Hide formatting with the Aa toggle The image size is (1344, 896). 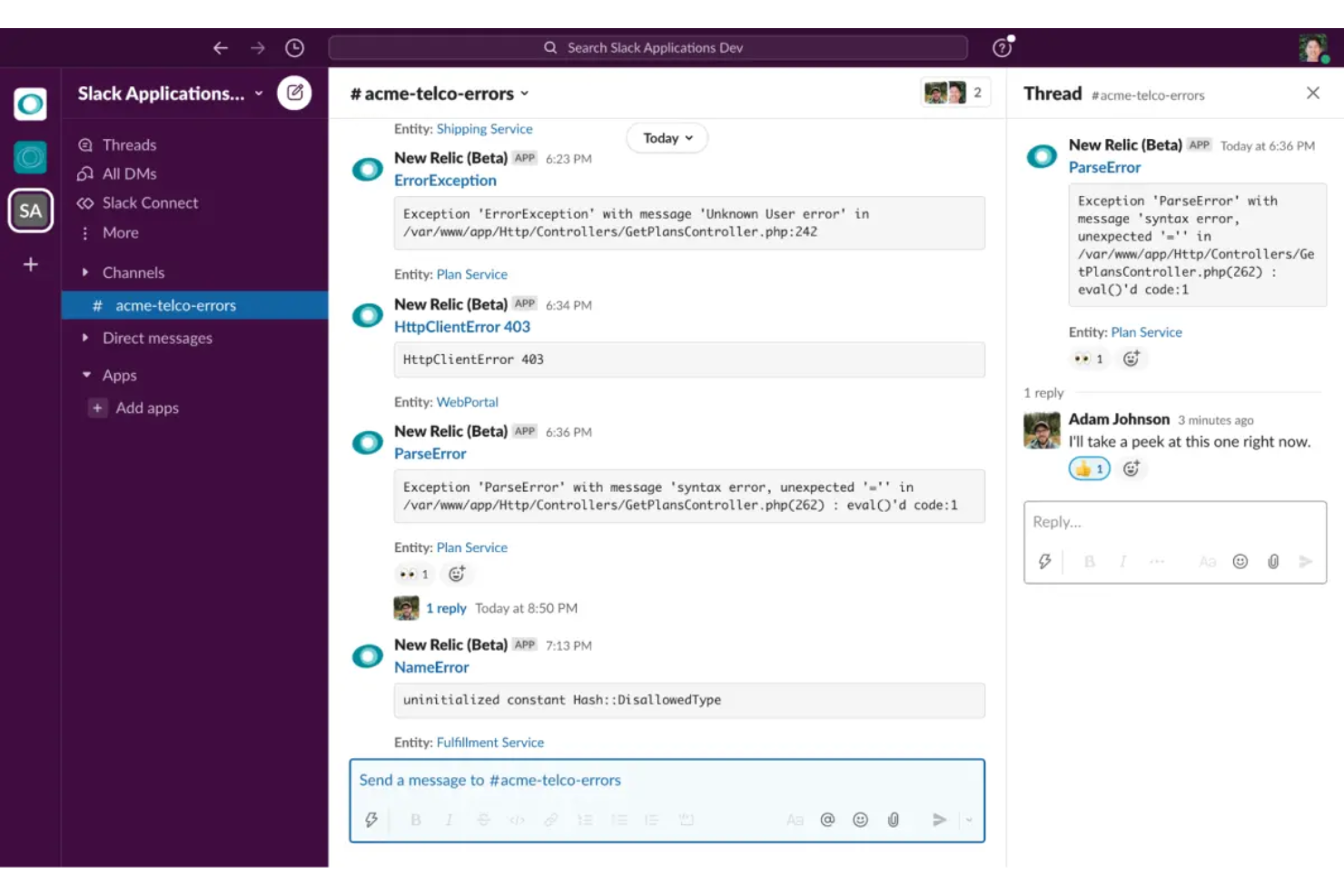(795, 820)
